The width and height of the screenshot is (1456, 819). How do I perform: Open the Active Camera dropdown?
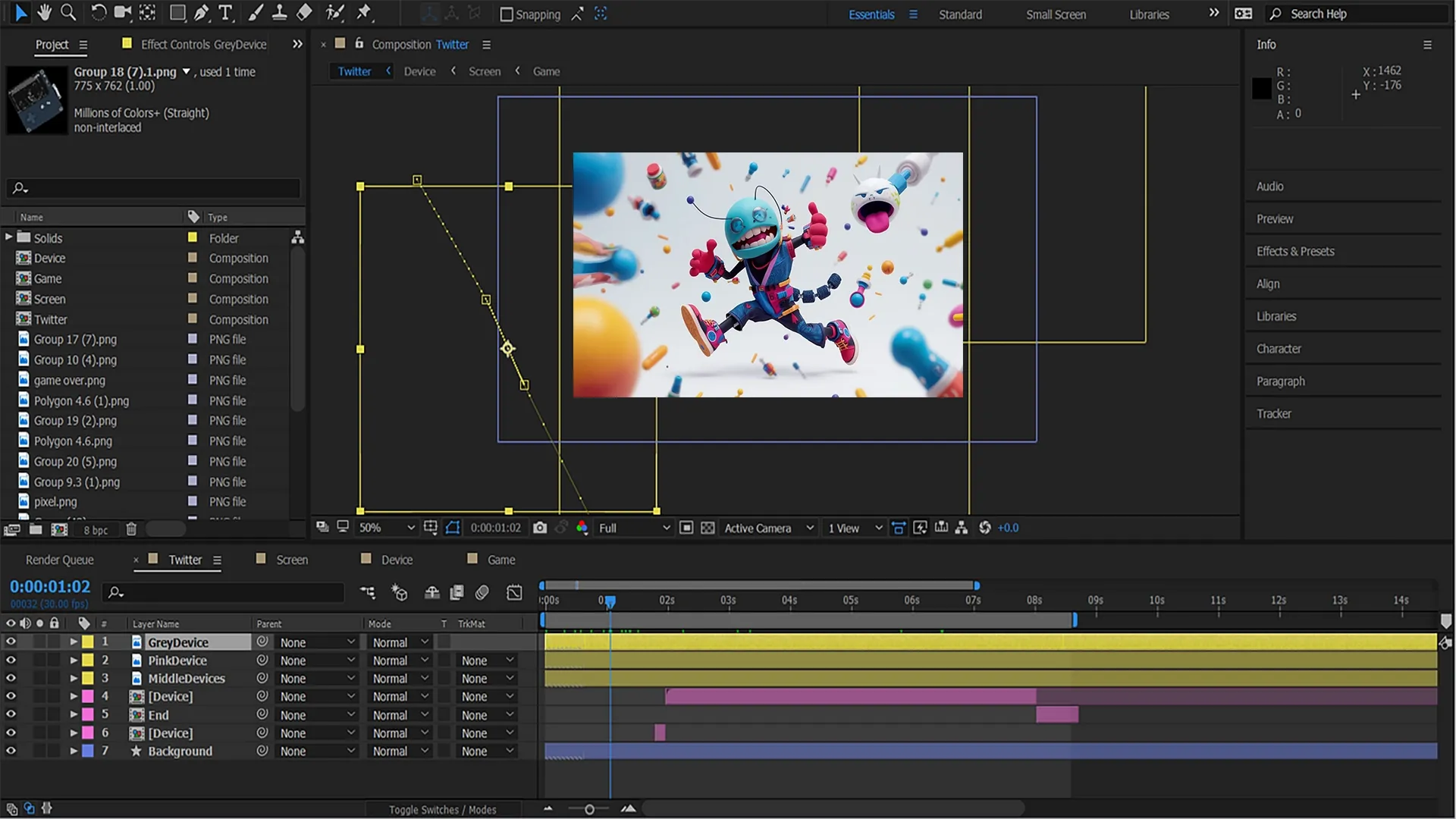pos(768,528)
